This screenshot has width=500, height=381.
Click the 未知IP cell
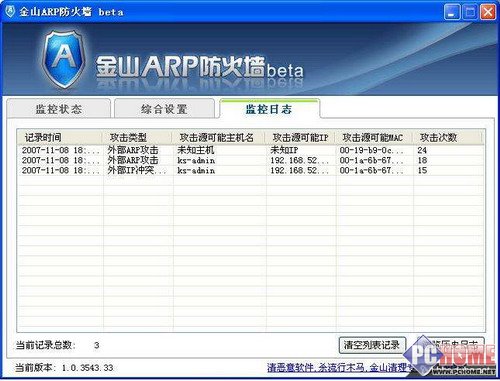click(x=284, y=150)
